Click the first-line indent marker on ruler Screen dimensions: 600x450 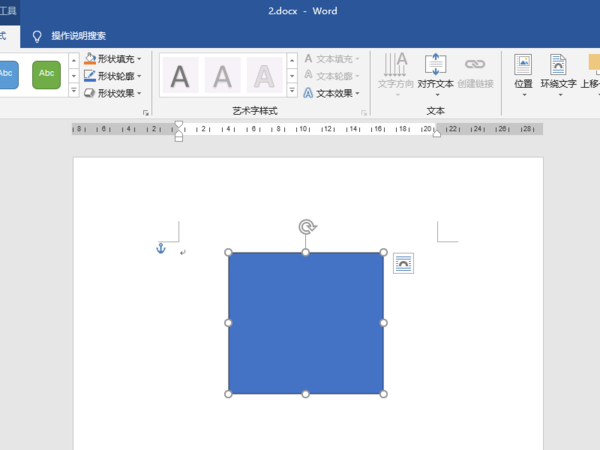[179, 124]
